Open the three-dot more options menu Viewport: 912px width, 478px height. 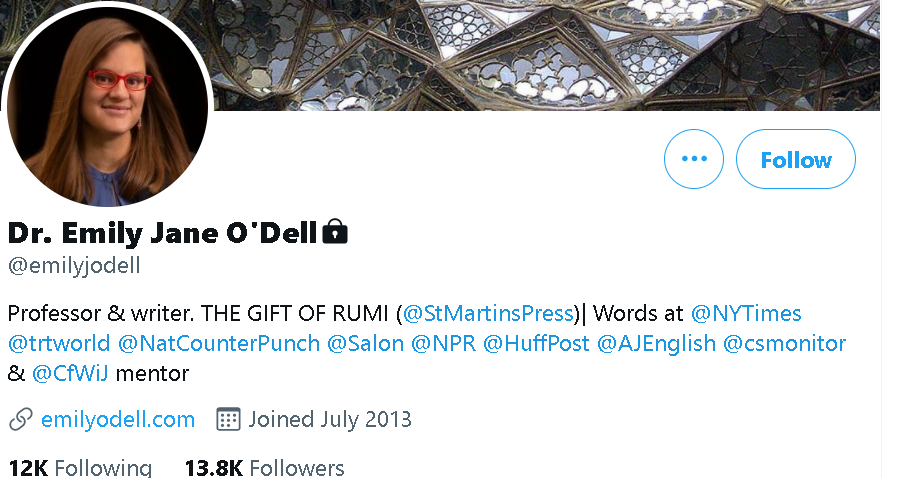[694, 159]
